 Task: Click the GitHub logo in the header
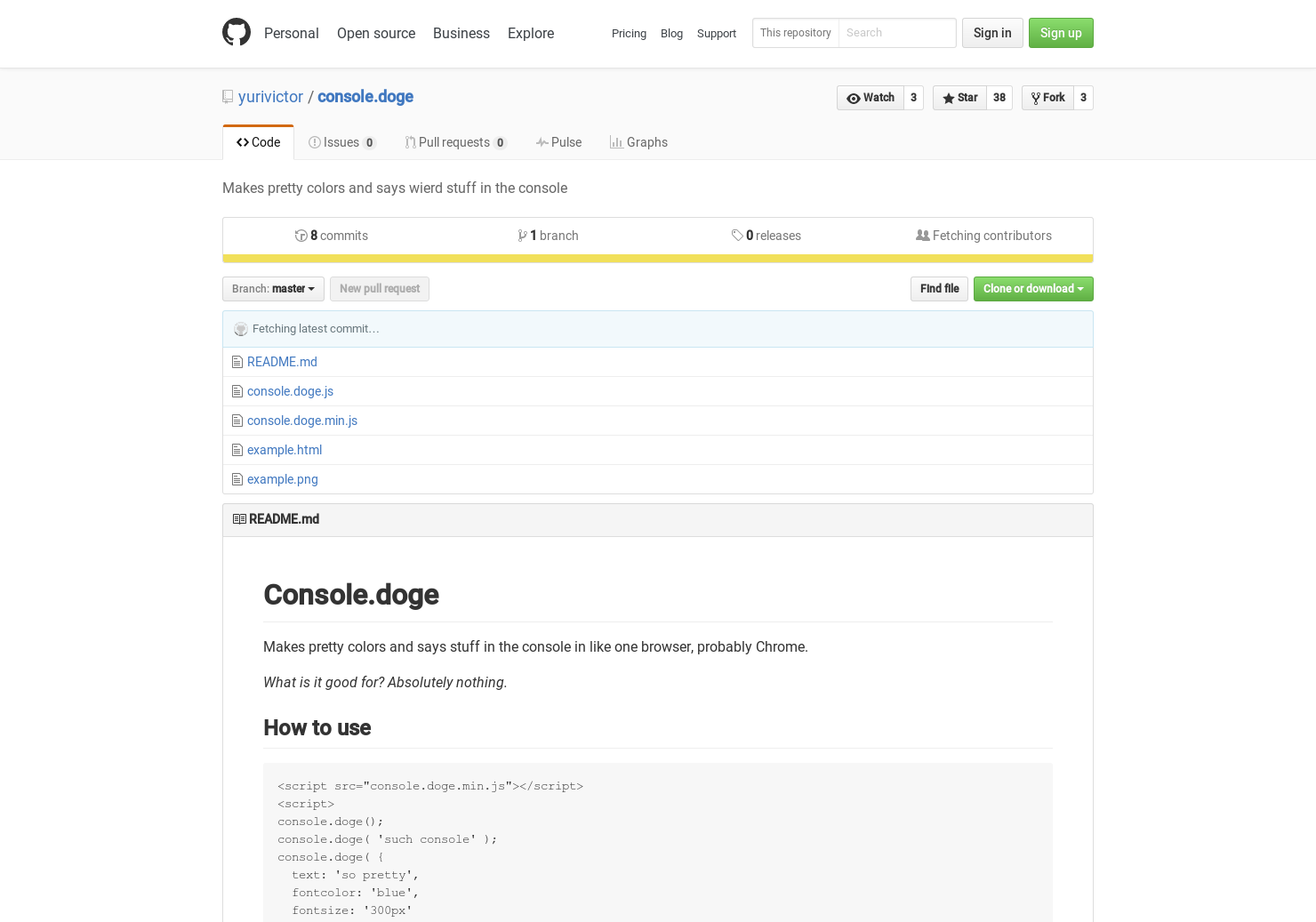click(x=237, y=31)
